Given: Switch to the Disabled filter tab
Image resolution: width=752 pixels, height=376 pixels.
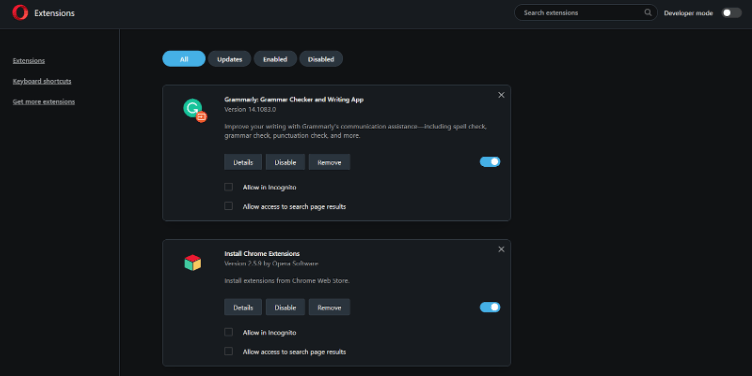Looking at the screenshot, I should tap(321, 59).
